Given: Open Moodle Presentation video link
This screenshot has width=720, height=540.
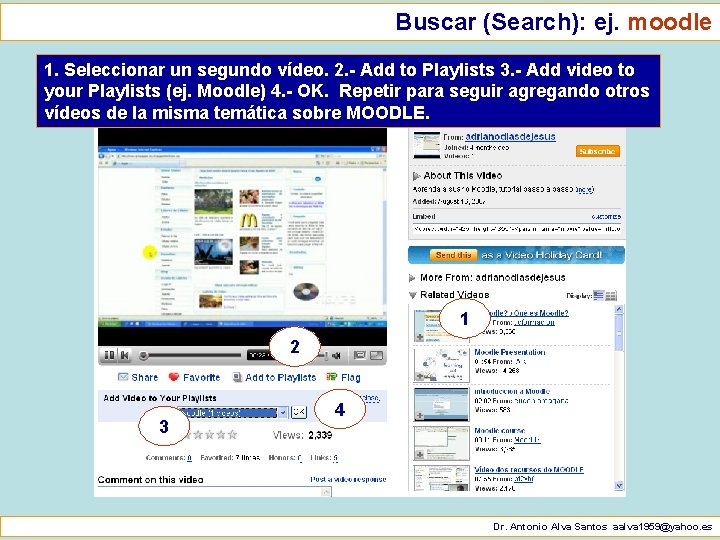Looking at the screenshot, I should (510, 352).
